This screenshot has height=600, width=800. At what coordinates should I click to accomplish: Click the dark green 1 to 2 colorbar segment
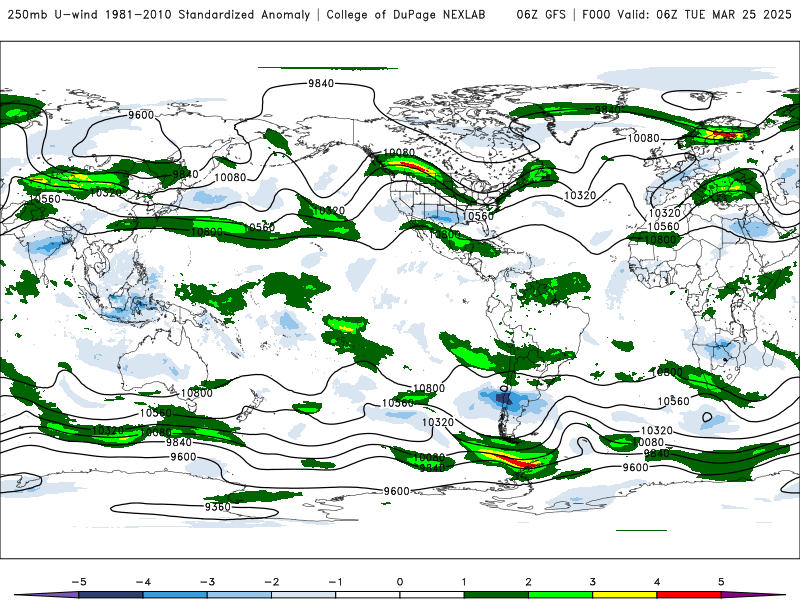[x=496, y=595]
